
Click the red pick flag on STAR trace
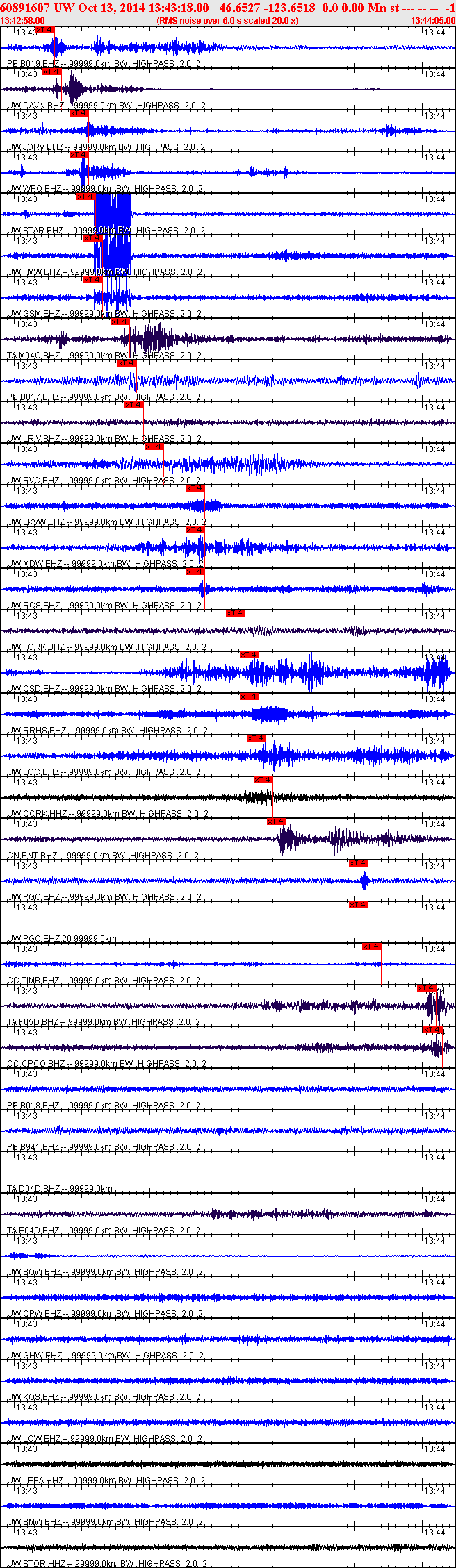[85, 197]
